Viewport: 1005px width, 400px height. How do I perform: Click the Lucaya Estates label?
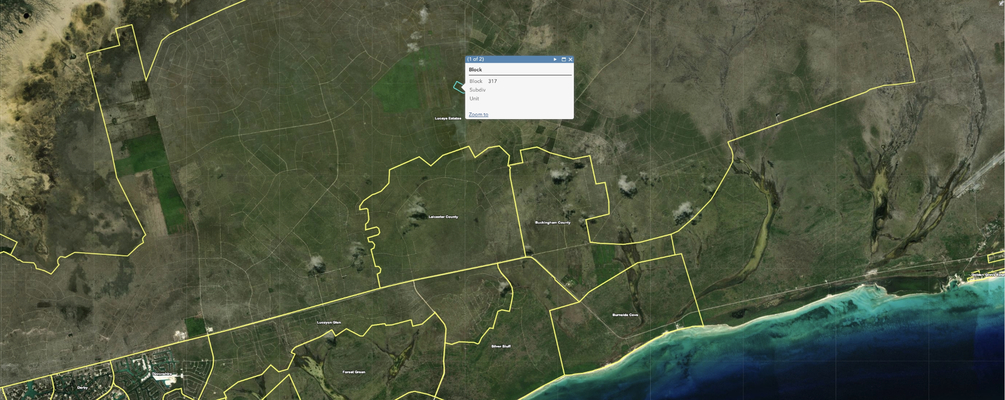pos(447,118)
